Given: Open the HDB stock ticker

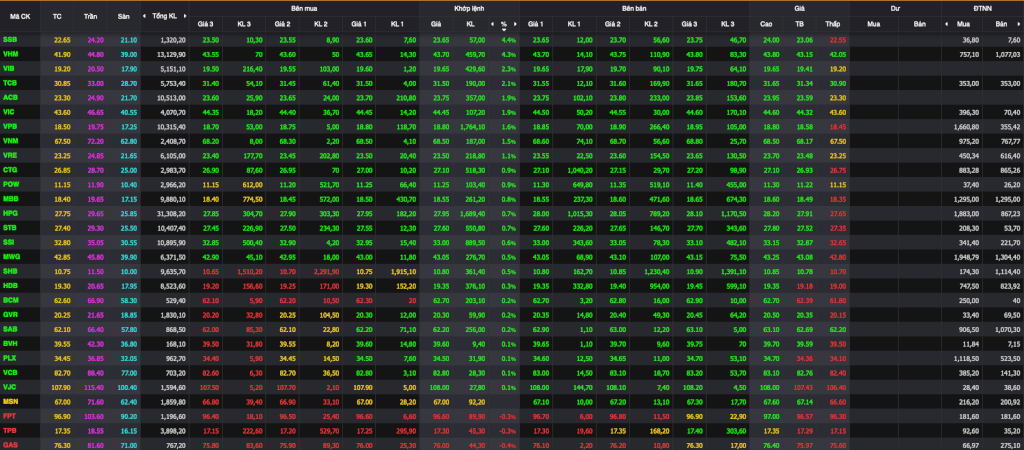Looking at the screenshot, I should [10, 285].
